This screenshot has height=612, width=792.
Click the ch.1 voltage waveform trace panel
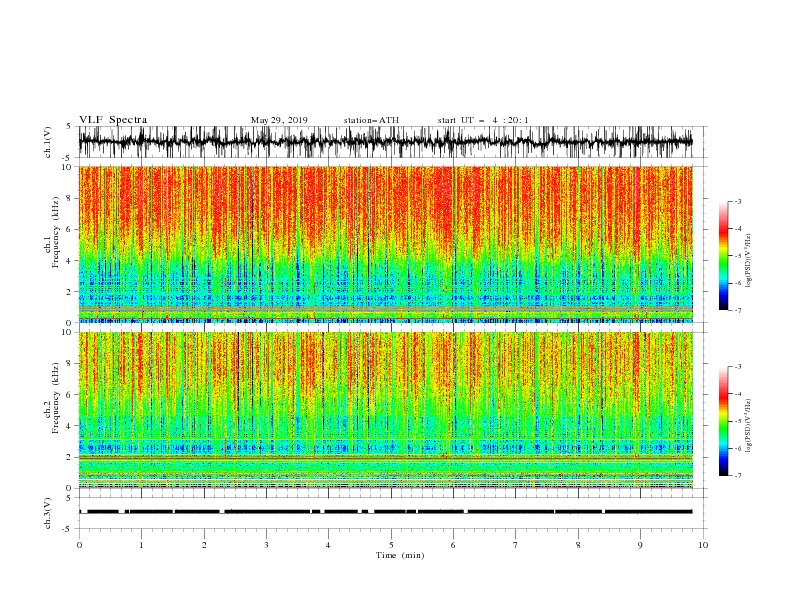[x=386, y=142]
